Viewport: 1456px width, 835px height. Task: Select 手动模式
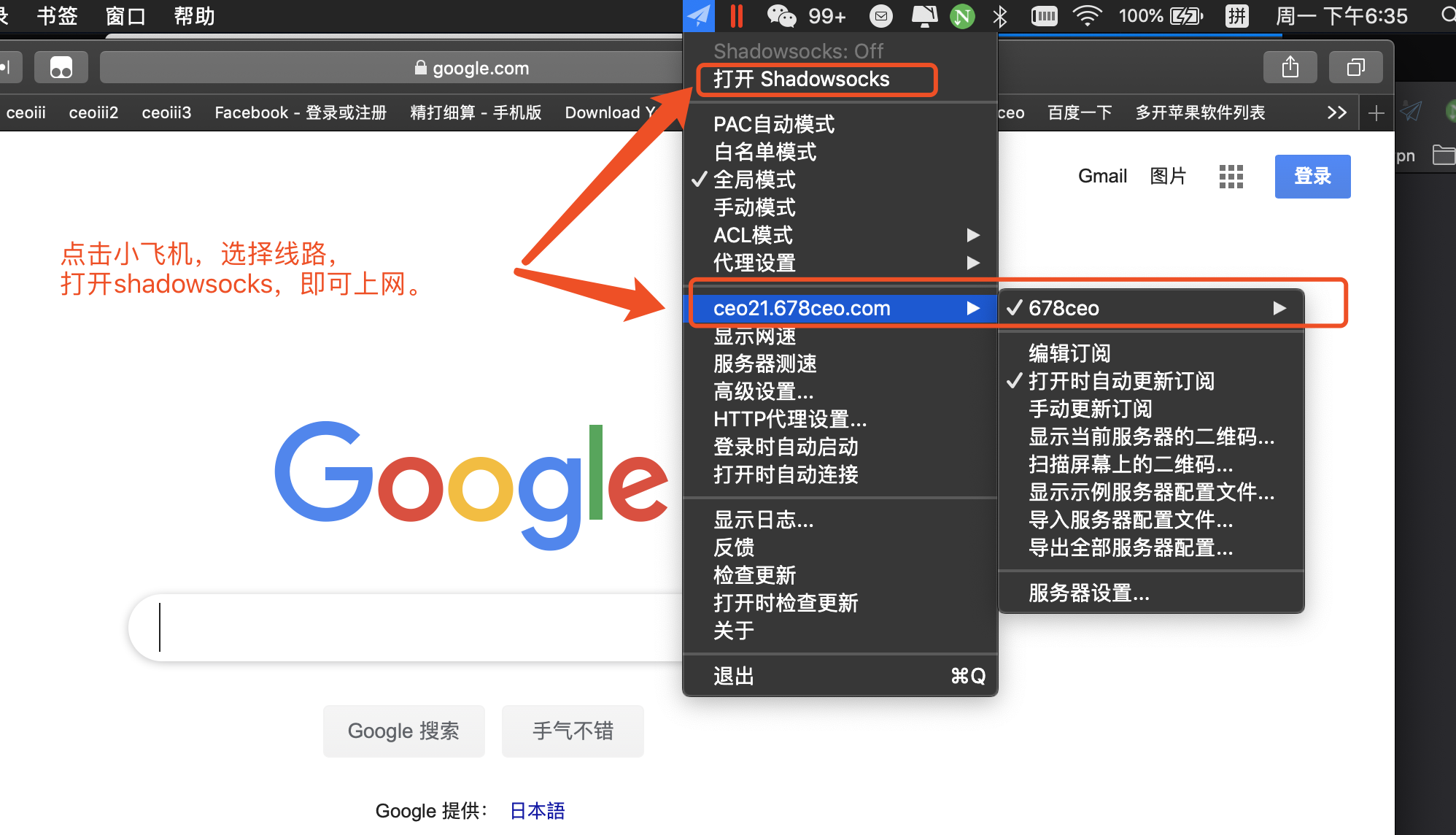click(x=840, y=207)
